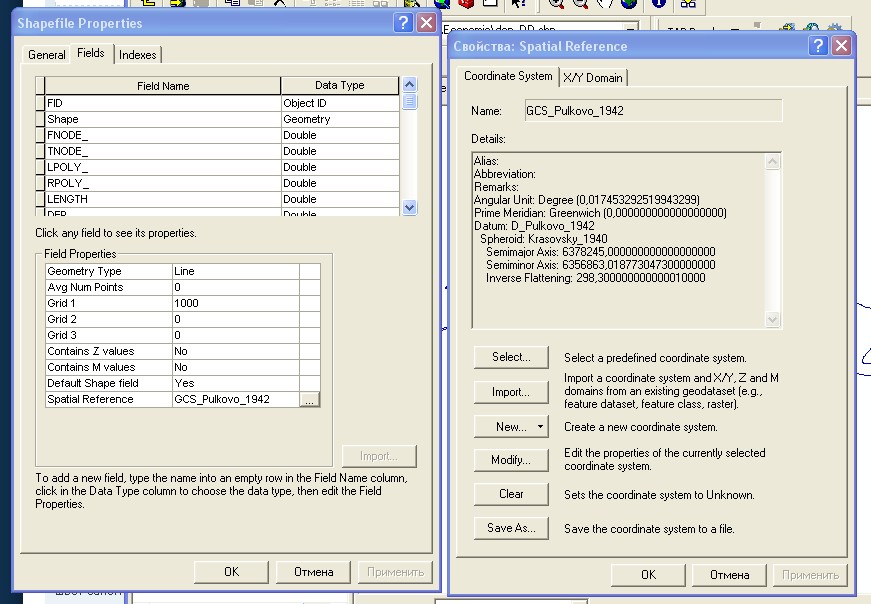Close the Spatial Reference dialog window

(841, 46)
